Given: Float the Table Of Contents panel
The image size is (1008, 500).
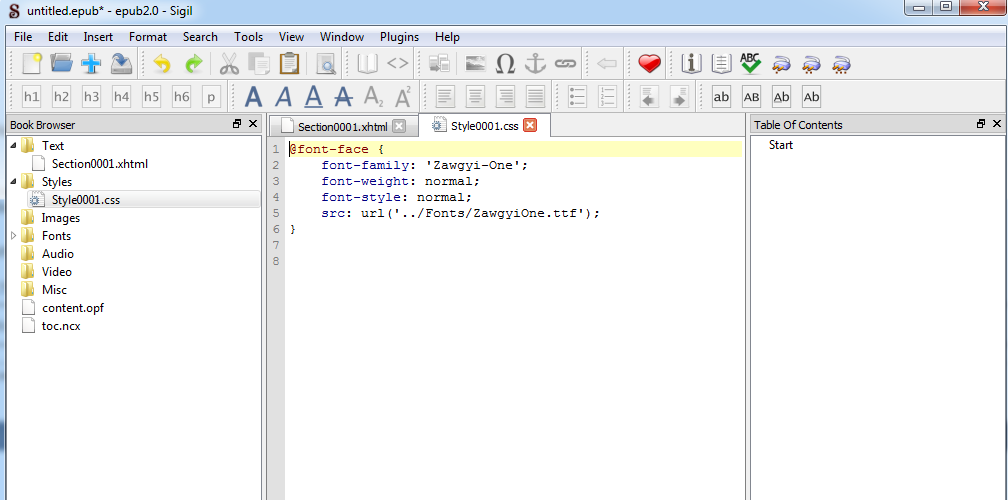Looking at the screenshot, I should click(980, 124).
